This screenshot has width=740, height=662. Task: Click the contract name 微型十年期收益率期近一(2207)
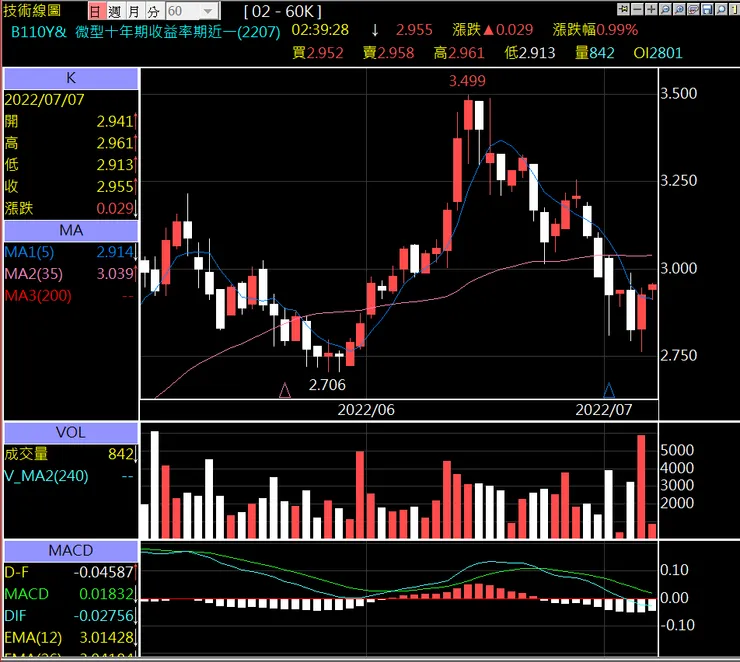pos(177,32)
